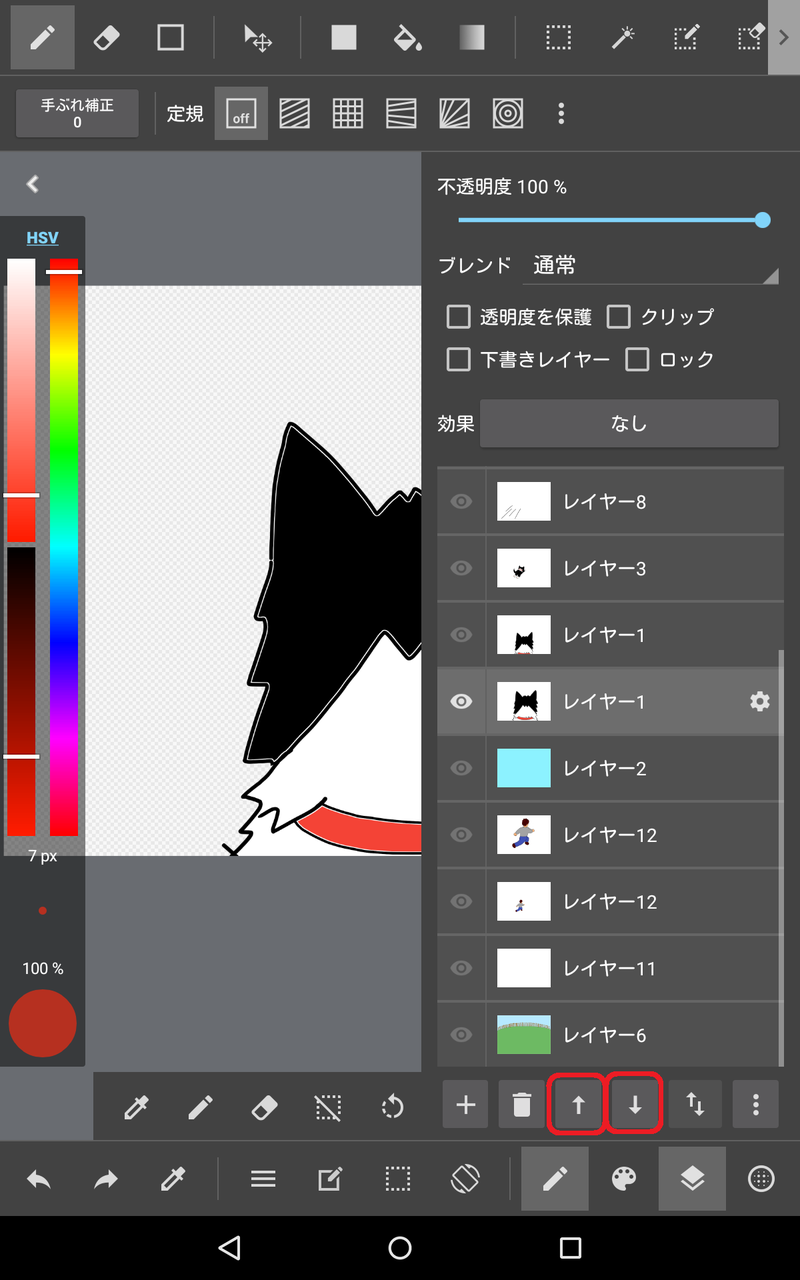Move the layer down with the down arrow
The height and width of the screenshot is (1280, 800).
[635, 1104]
